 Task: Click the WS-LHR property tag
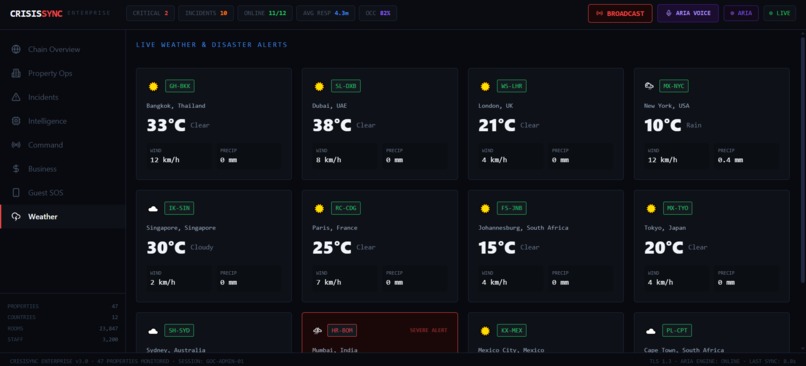tap(512, 86)
